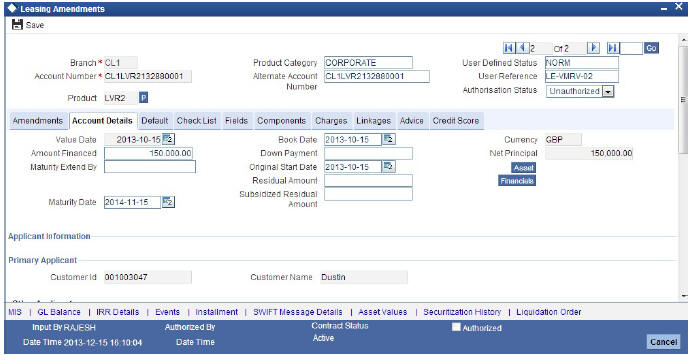This screenshot has height=363, width=694.
Task: Click the record number input beside Go
Action: pyautogui.click(x=631, y=48)
